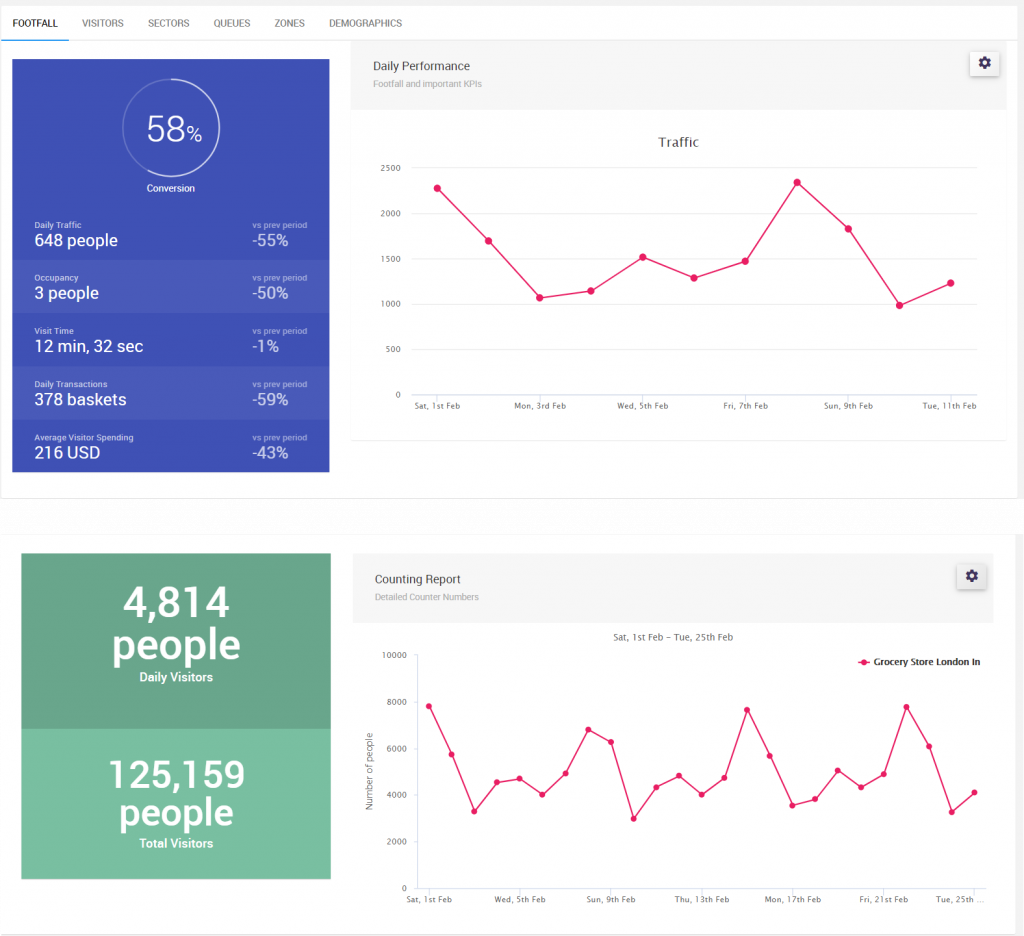Screen dimensions: 1024x936
Task: Open the Daily Transactions 378 baskets row
Action: coord(170,393)
